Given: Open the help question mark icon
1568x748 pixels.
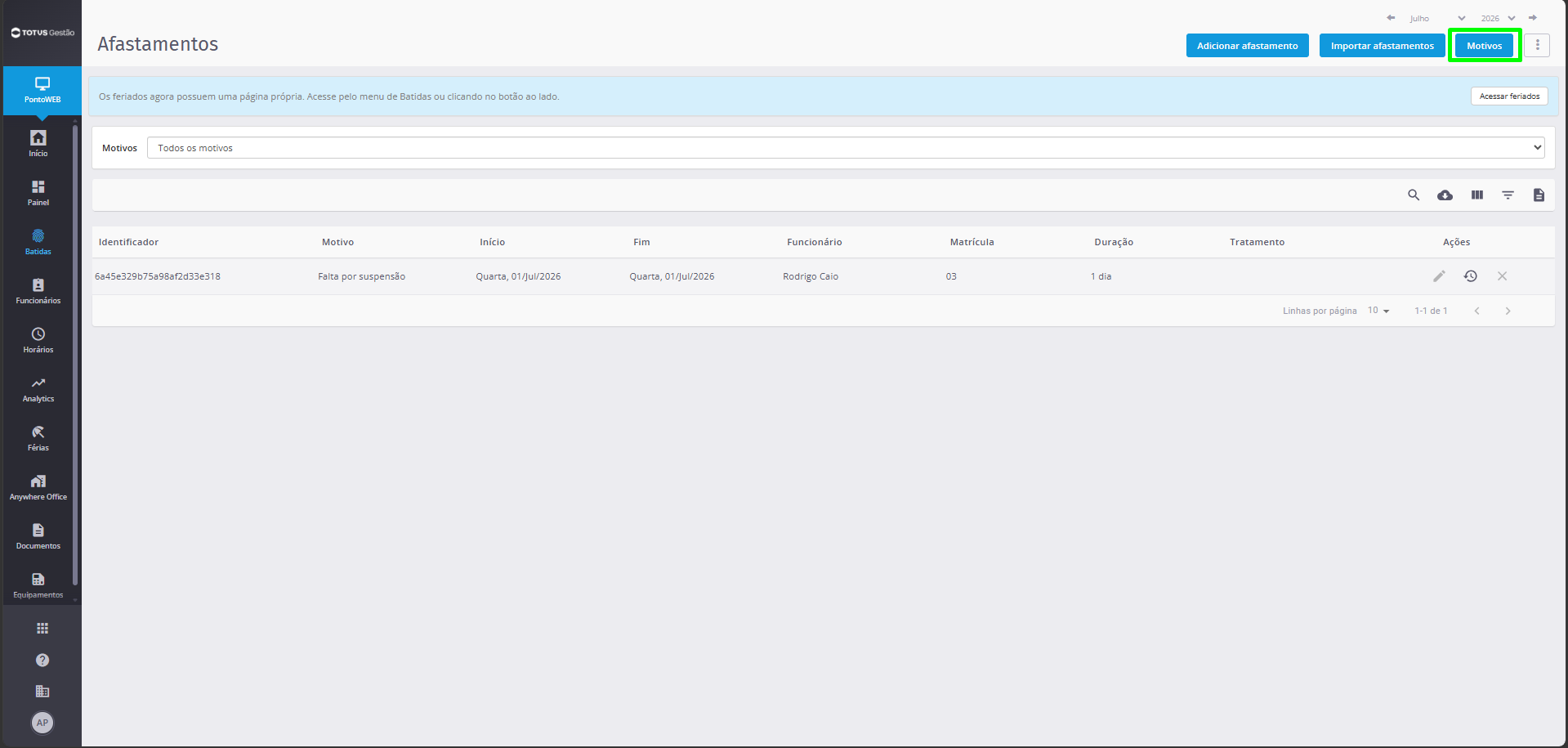Looking at the screenshot, I should click(x=42, y=660).
